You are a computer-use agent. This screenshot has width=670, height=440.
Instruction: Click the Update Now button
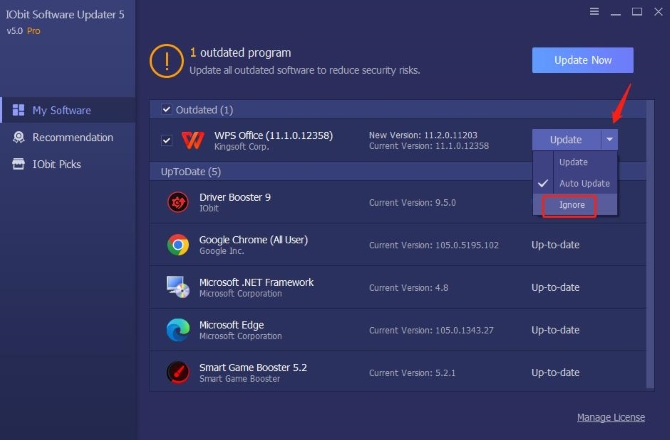(582, 60)
